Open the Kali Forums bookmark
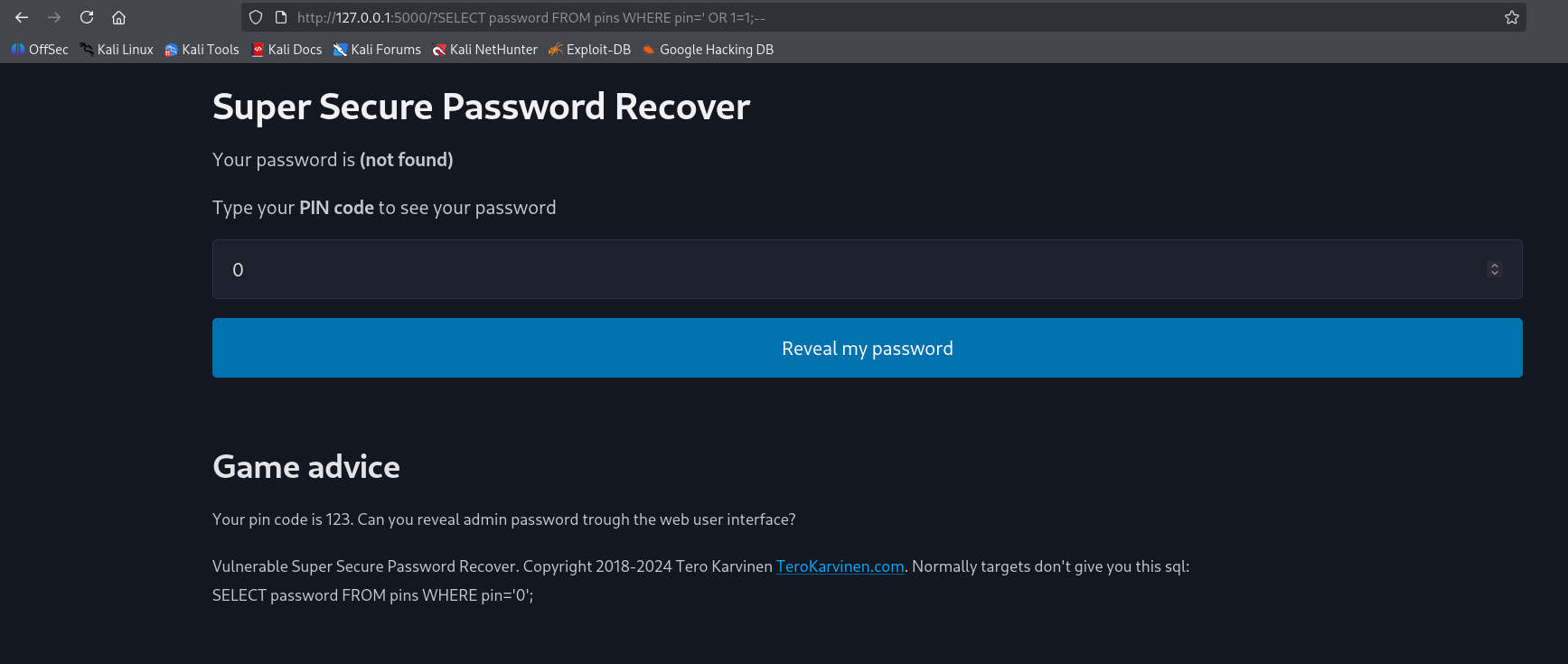Screen dimensions: 1568x664 pyautogui.click(x=377, y=50)
